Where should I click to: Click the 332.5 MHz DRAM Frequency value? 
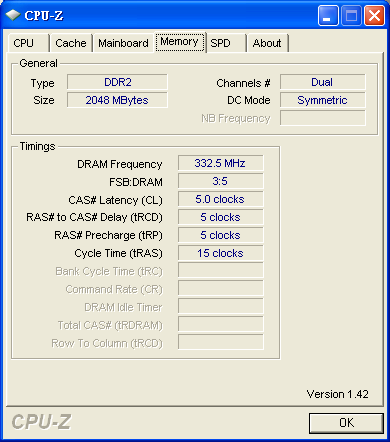220,163
